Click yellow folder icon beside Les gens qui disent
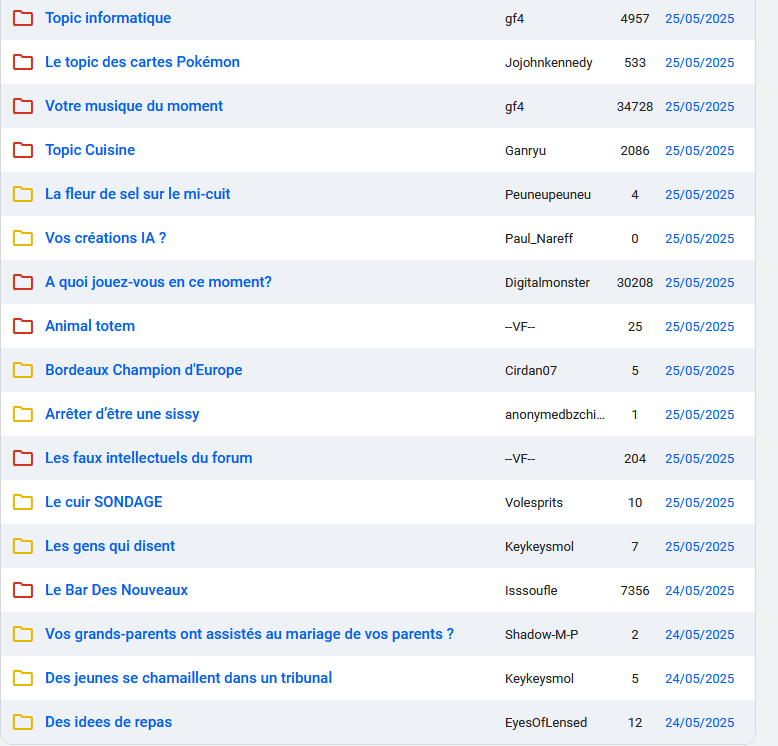 click(23, 546)
